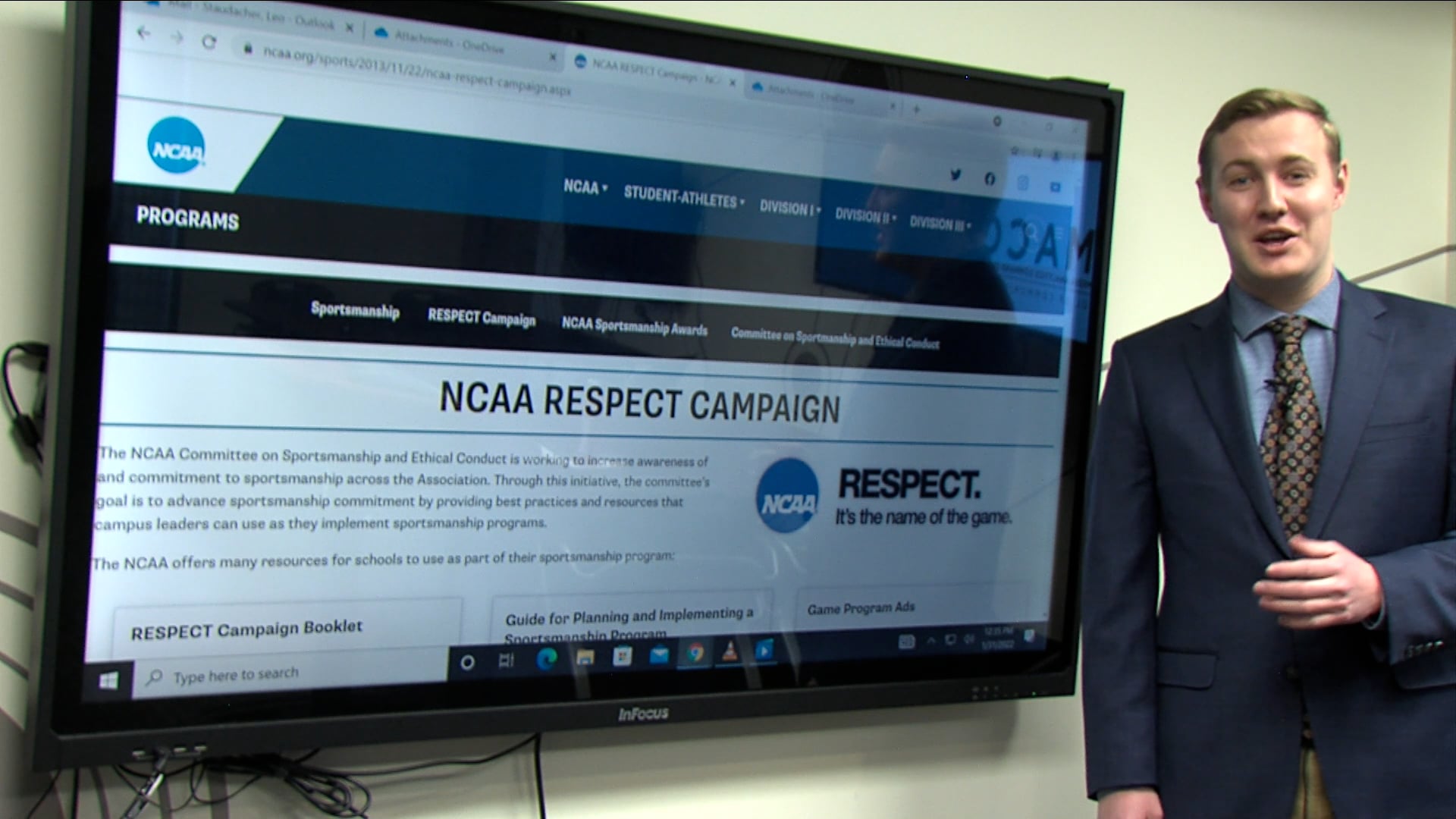Open the Windows Start menu
The height and width of the screenshot is (819, 1456).
click(108, 681)
